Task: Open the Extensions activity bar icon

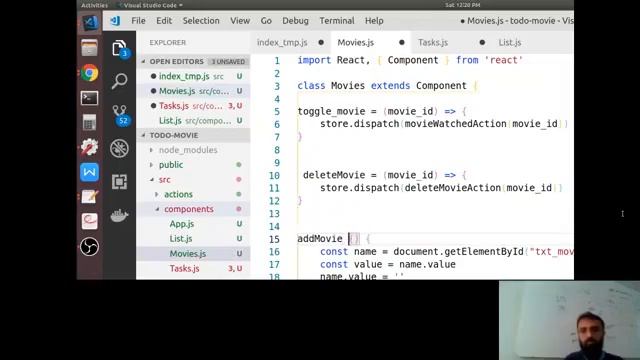Action: click(x=119, y=182)
